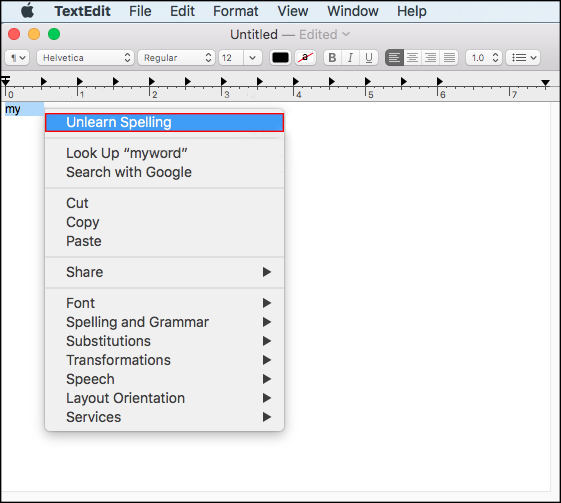Click the tab stop at the 1 inch mark

coord(80,81)
